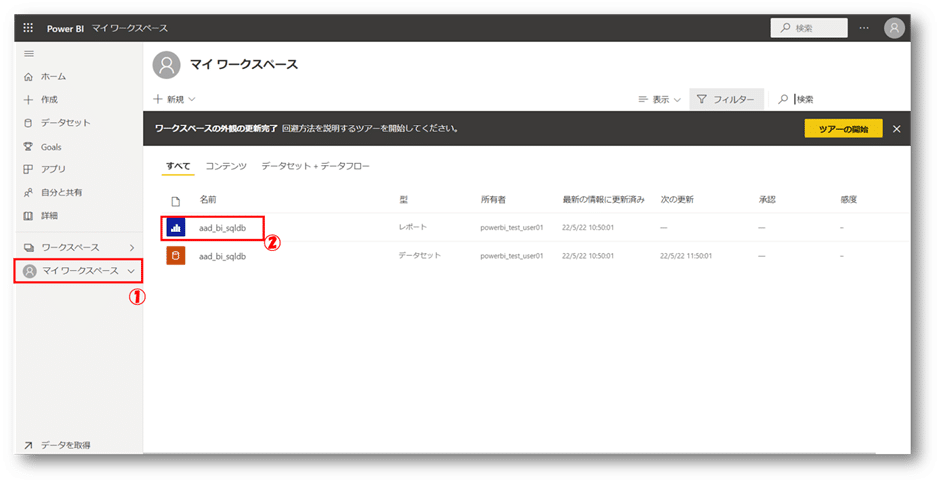941x483 pixels.
Task: Sort by 名前 column header
Action: click(208, 199)
